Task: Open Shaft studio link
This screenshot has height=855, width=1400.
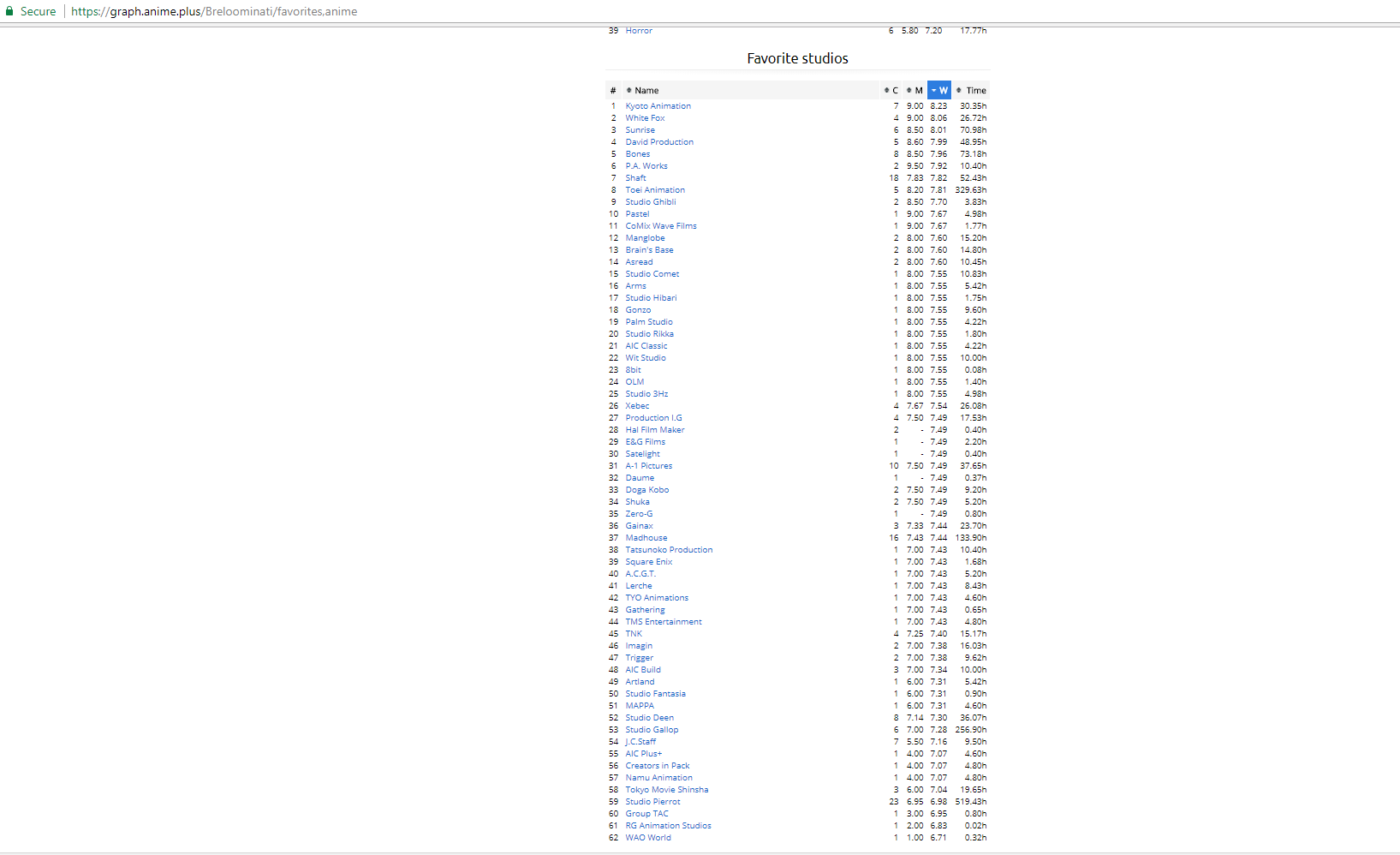Action: 635,178
